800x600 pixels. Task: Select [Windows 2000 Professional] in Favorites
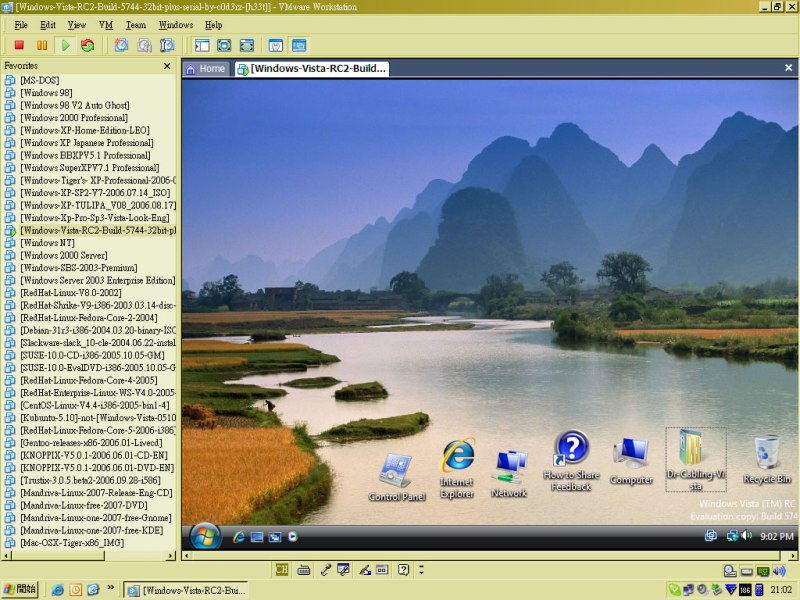point(74,118)
